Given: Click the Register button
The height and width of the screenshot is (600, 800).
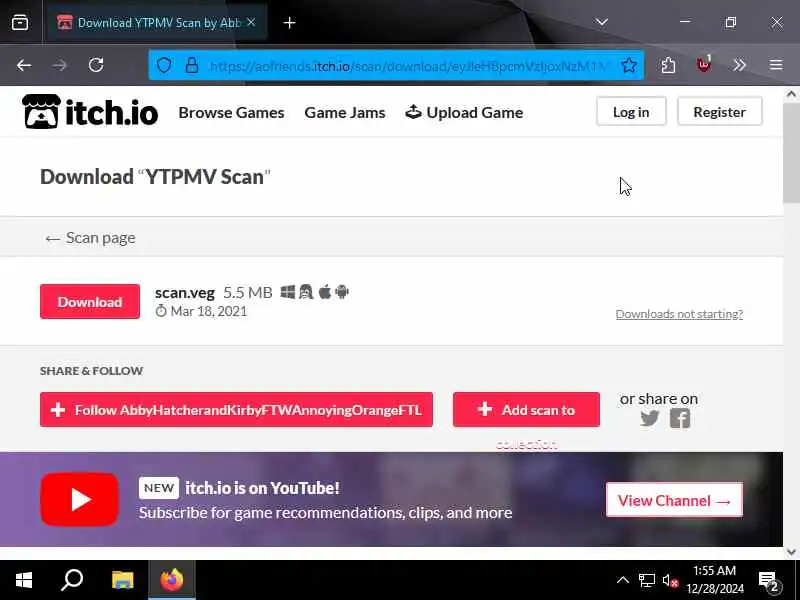Looking at the screenshot, I should click(719, 112).
